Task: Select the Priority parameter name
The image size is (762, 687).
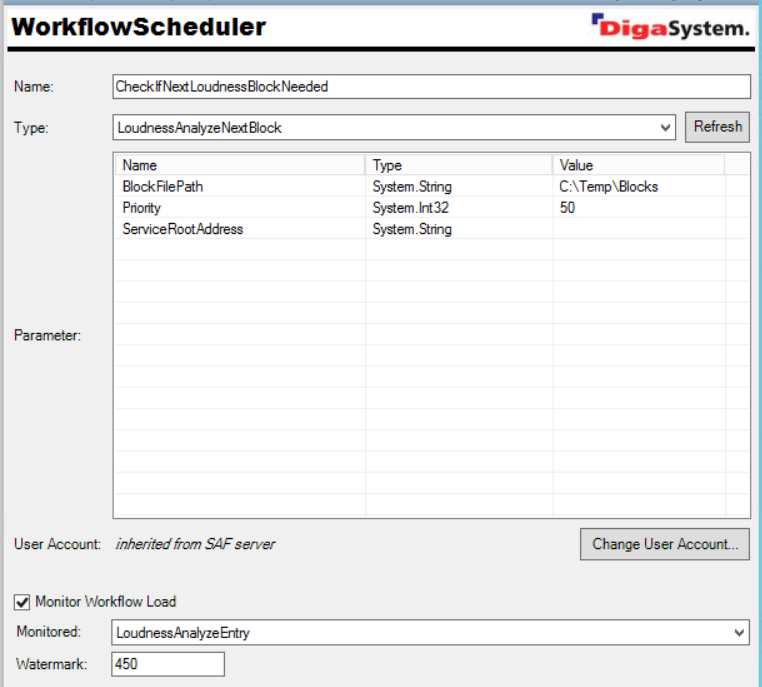Action: click(x=142, y=208)
